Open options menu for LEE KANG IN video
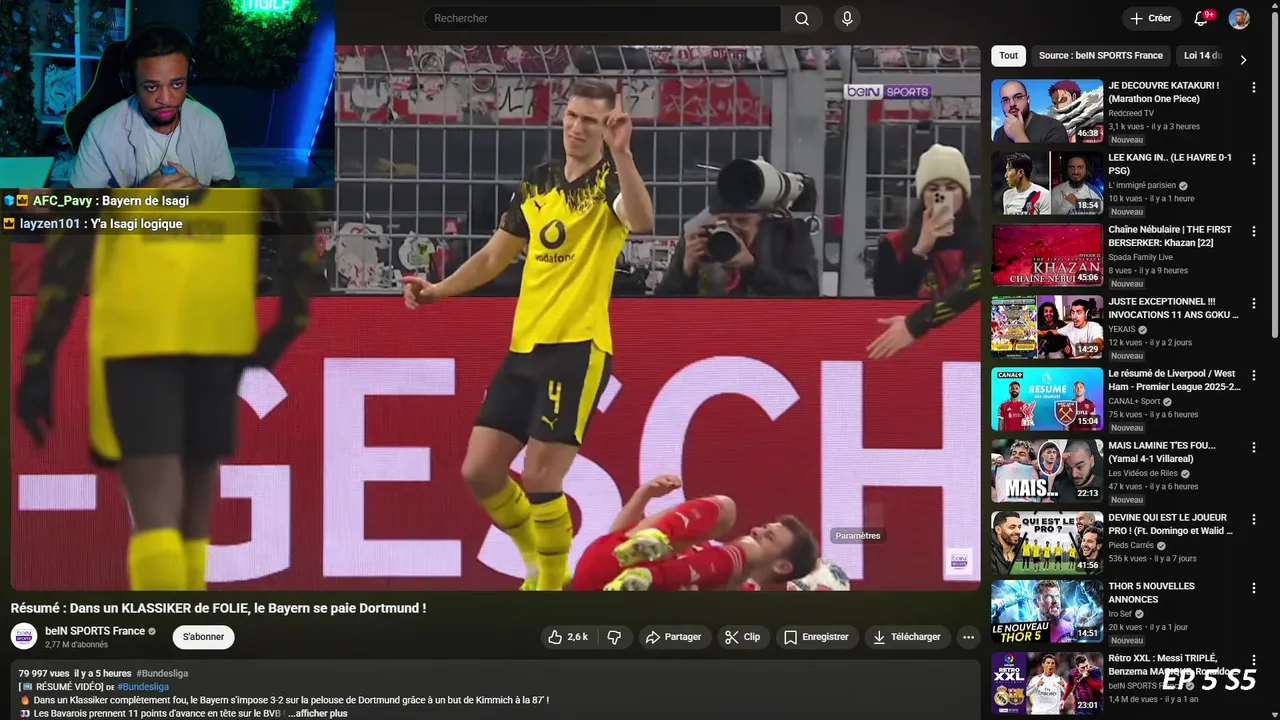1280x720 pixels. [1253, 159]
